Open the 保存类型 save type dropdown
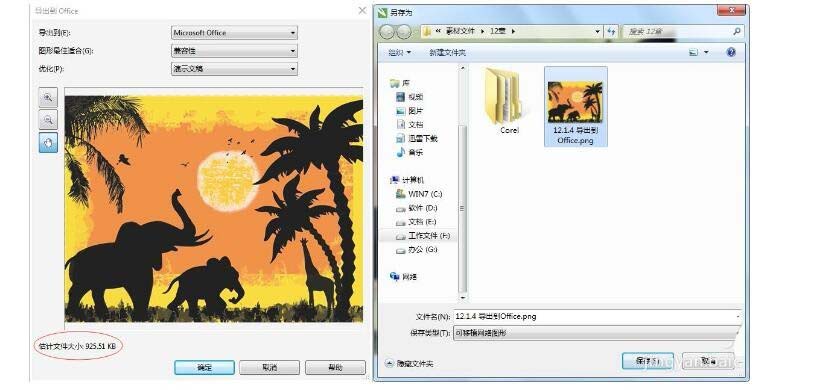837x390 pixels. (x=597, y=333)
